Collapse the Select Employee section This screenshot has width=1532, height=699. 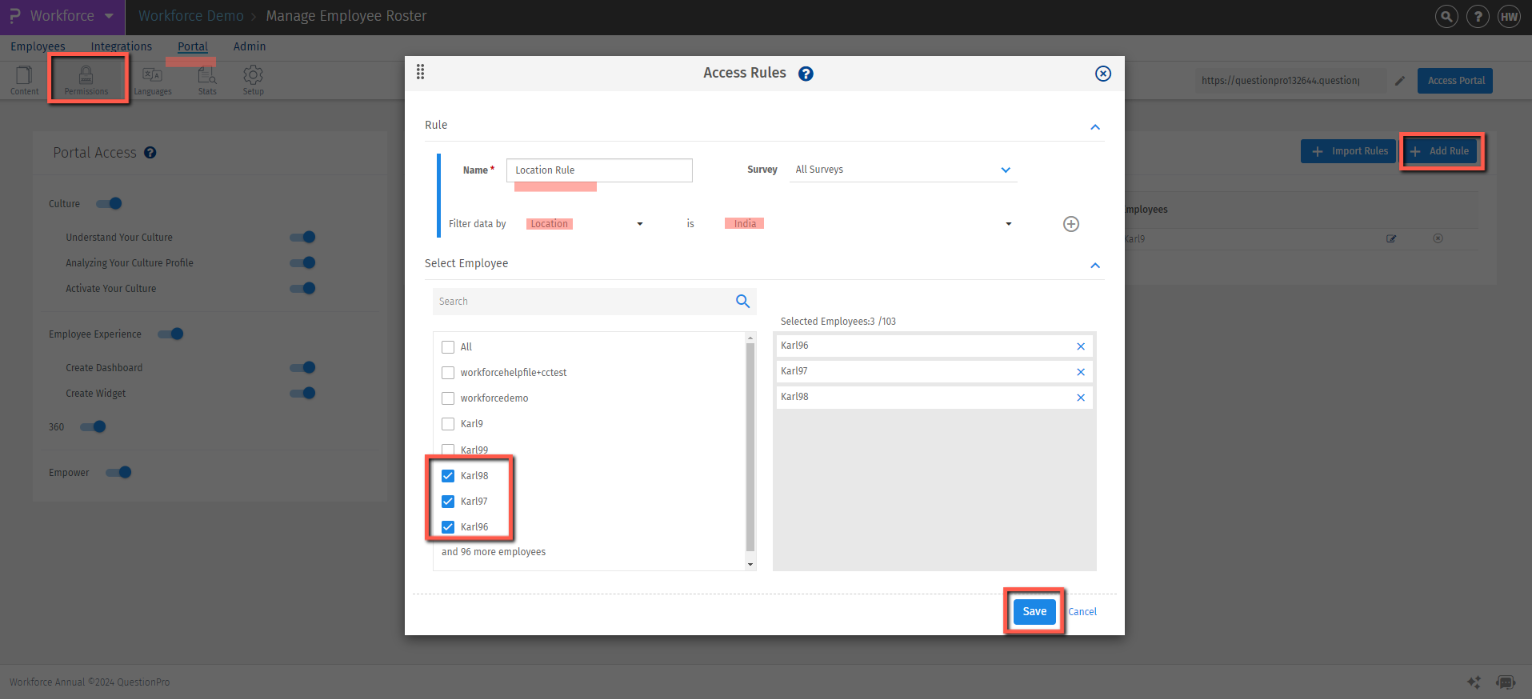coord(1094,265)
